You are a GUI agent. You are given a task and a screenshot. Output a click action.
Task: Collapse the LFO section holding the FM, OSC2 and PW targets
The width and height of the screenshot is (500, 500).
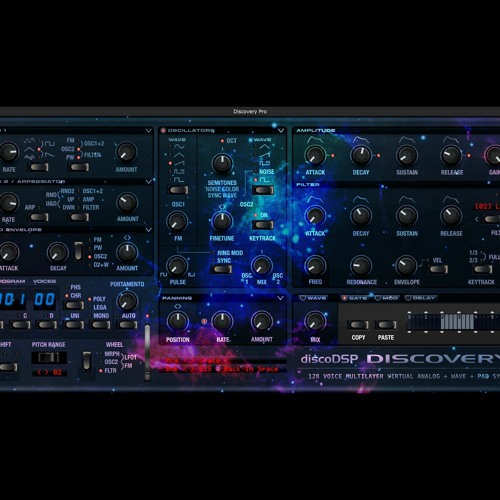149,131
